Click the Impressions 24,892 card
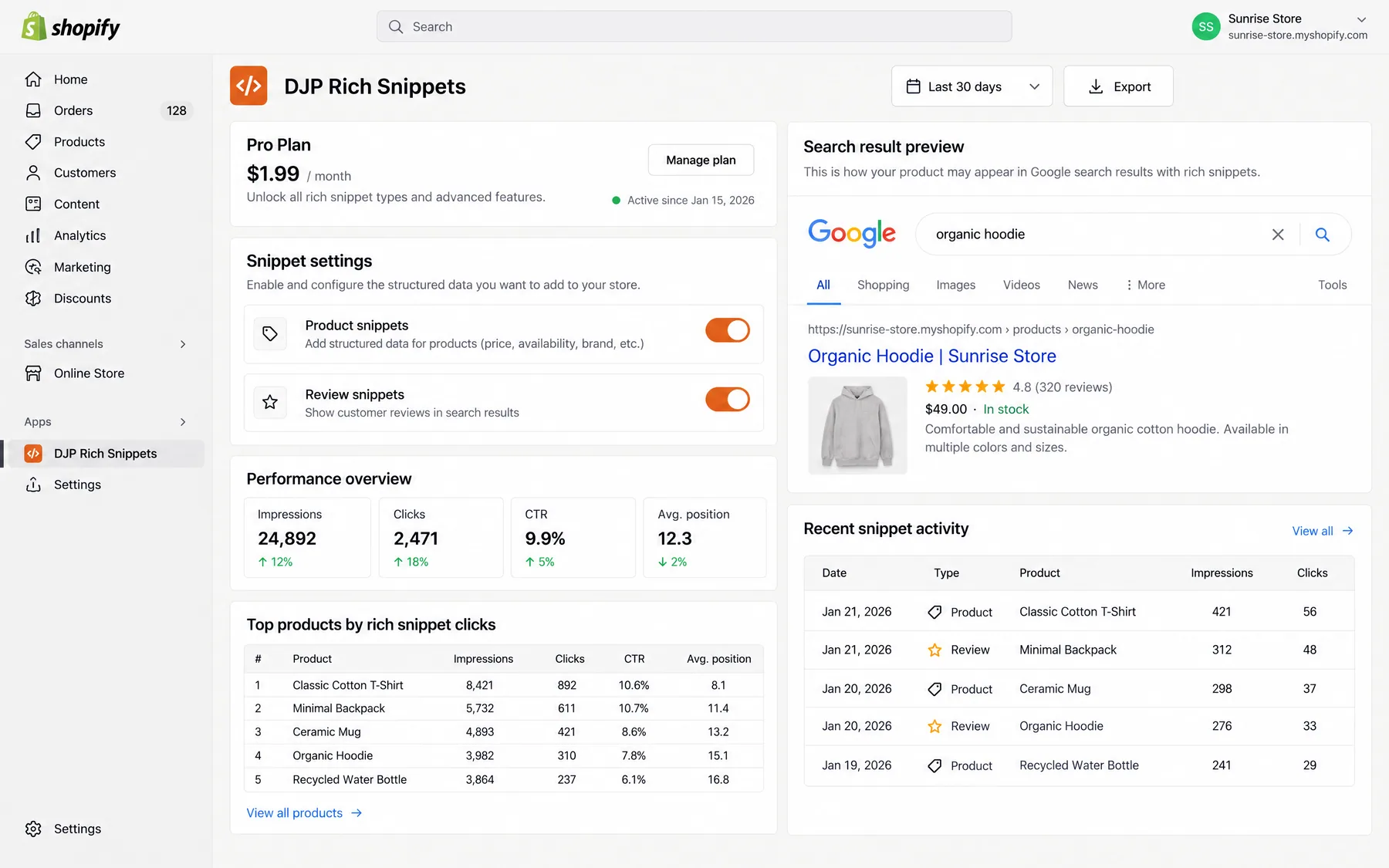This screenshot has height=868, width=1389. tap(307, 537)
